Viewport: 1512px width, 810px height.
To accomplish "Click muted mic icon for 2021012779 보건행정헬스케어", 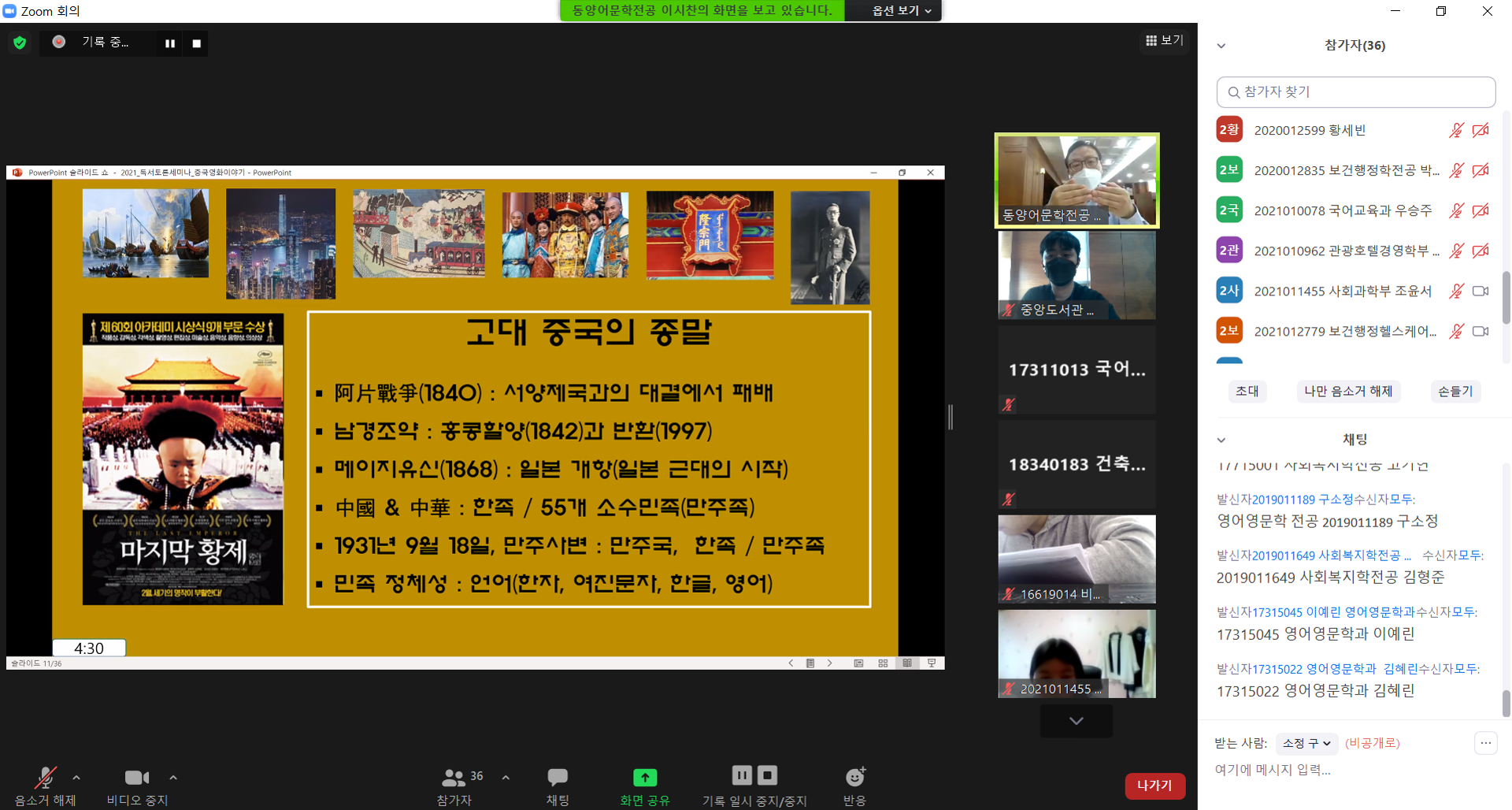I will coord(1456,331).
